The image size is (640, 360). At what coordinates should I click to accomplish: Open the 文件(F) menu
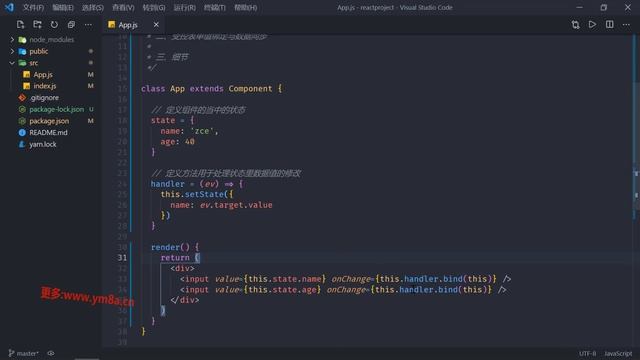click(x=33, y=7)
